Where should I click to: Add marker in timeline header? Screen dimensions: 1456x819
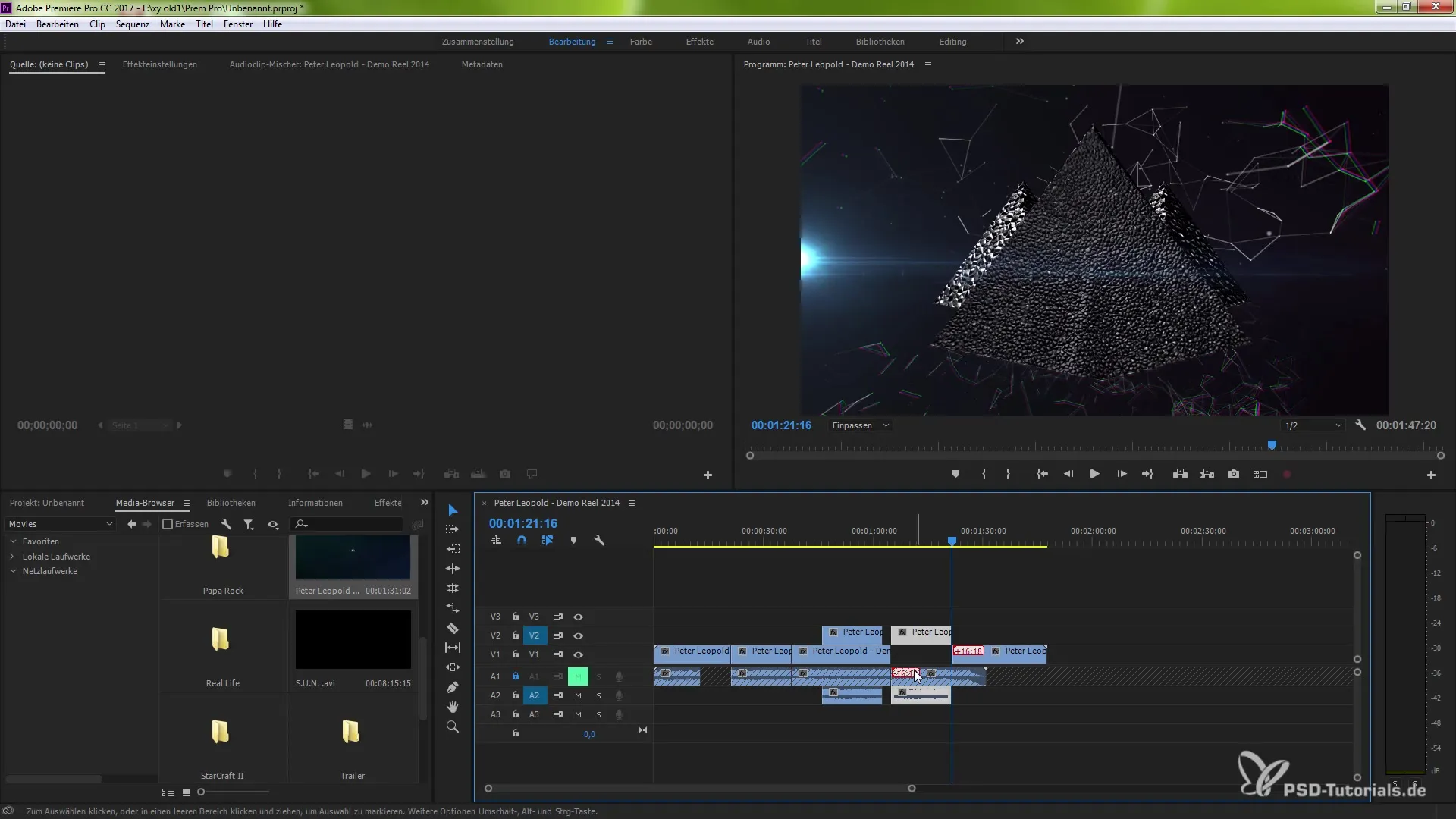[573, 541]
